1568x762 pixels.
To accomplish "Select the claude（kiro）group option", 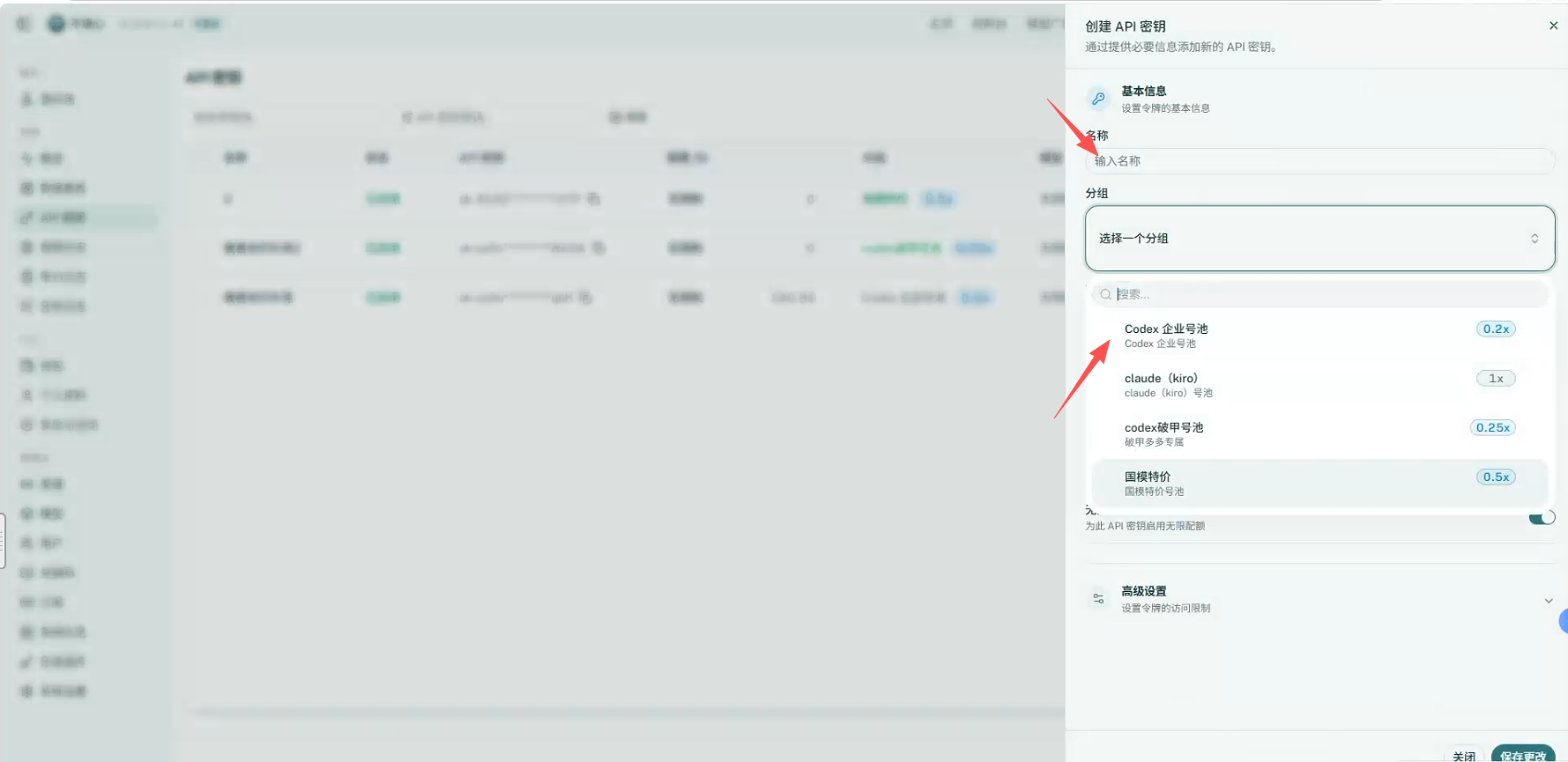I will point(1319,385).
